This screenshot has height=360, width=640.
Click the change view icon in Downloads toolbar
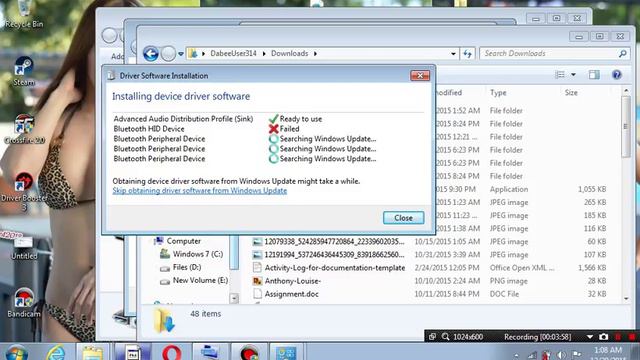pyautogui.click(x=560, y=75)
